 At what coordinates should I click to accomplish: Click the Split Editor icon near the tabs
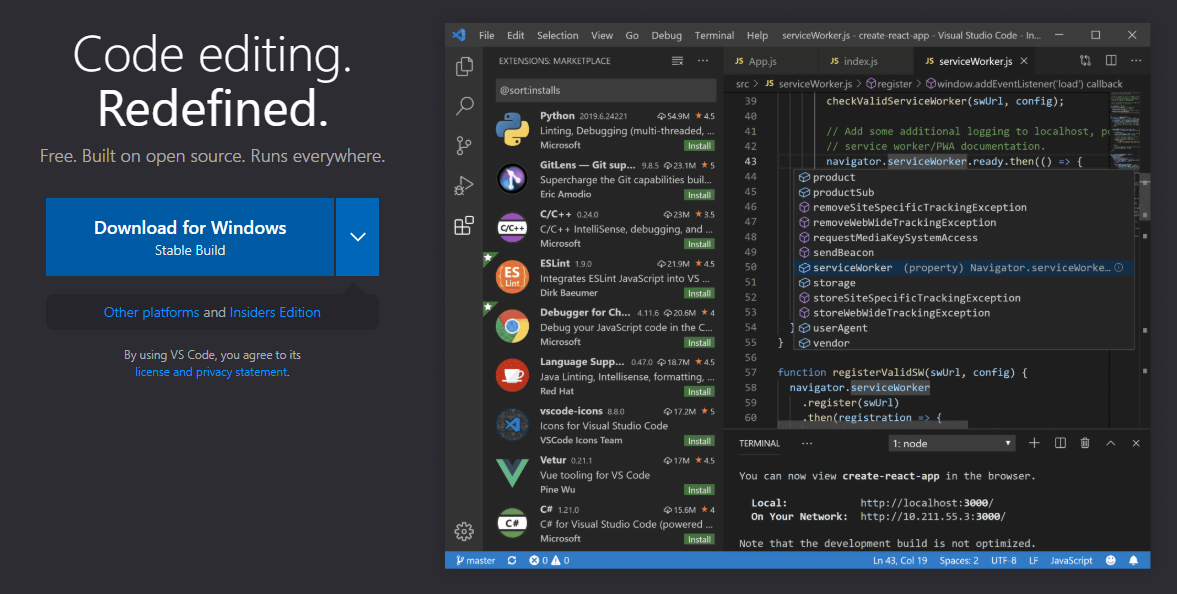point(1110,60)
